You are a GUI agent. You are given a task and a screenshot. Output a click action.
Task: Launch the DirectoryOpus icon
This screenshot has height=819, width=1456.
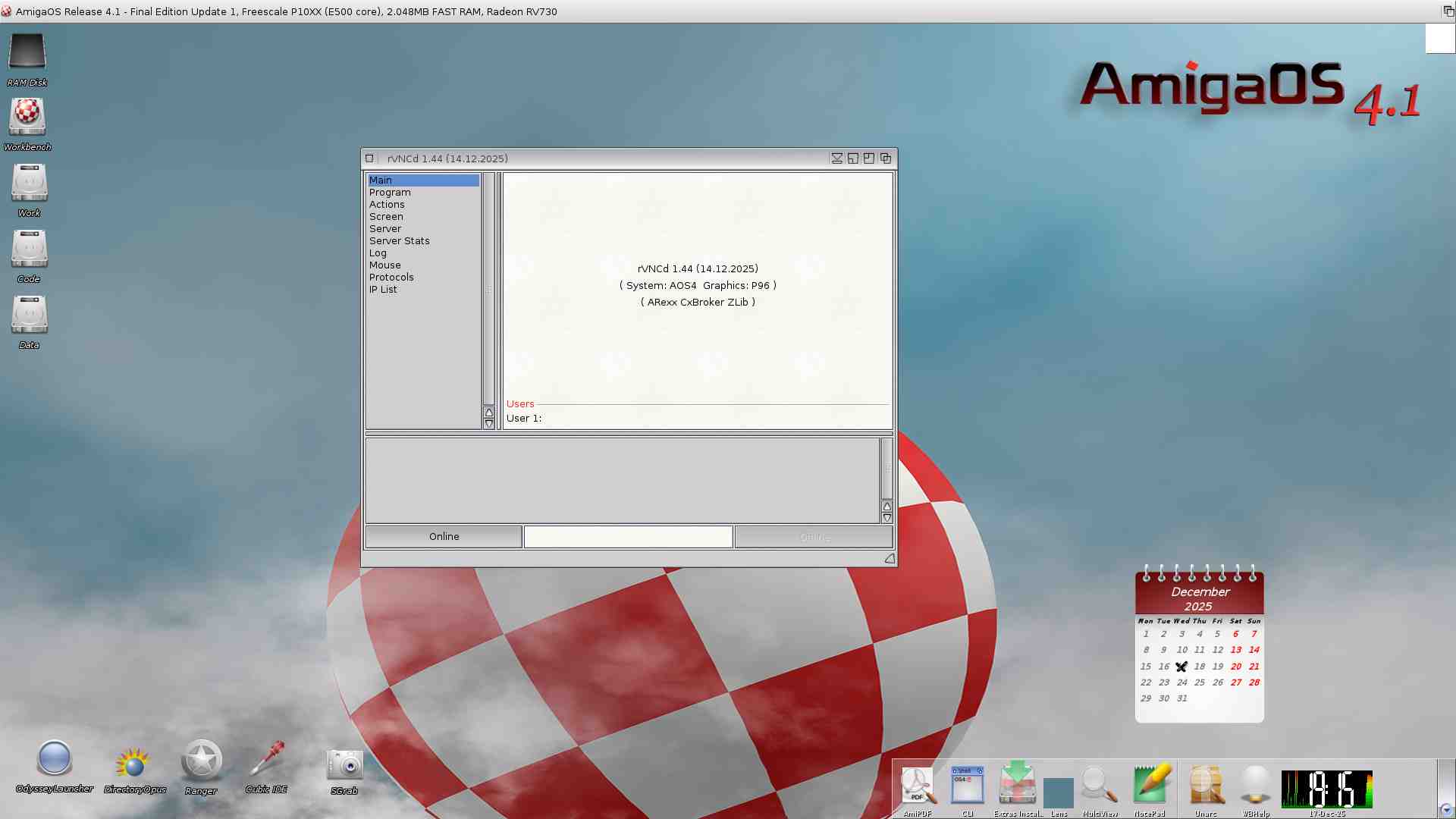coord(133,763)
